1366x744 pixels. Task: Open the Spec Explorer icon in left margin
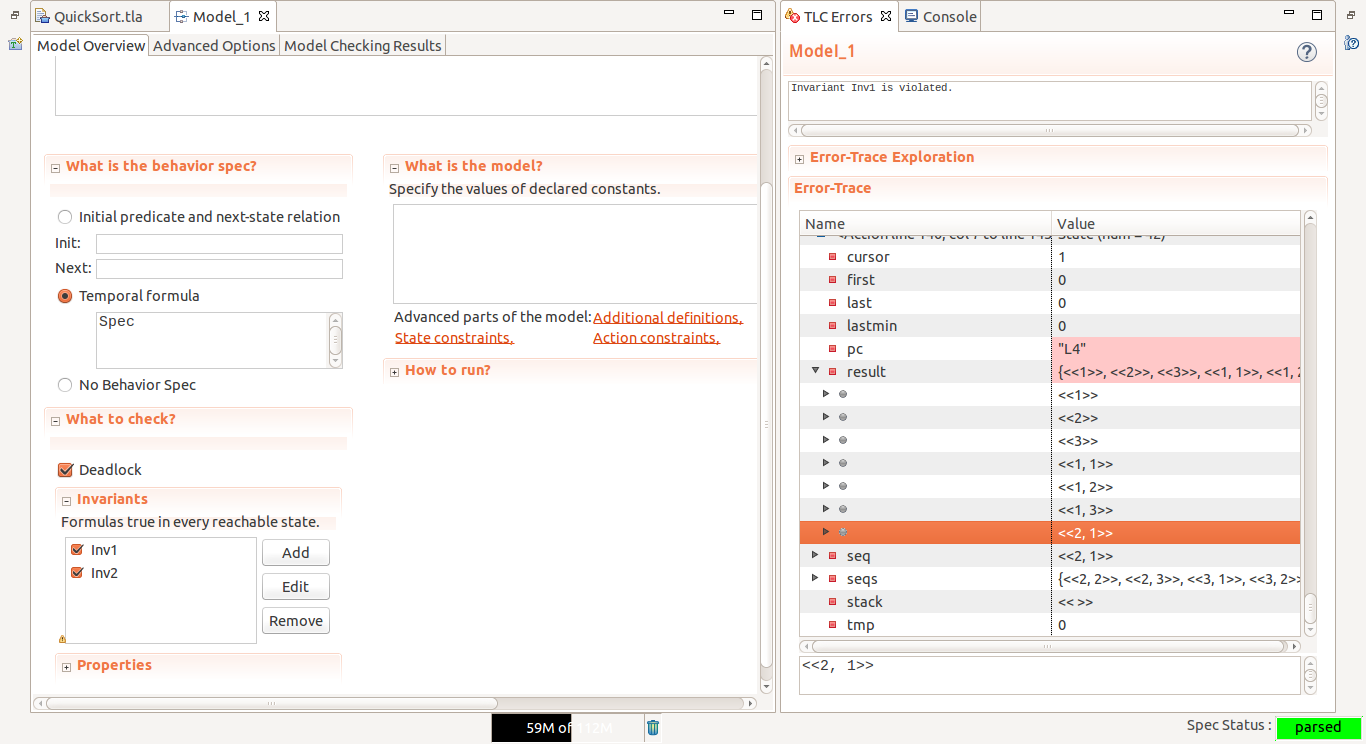(15, 44)
